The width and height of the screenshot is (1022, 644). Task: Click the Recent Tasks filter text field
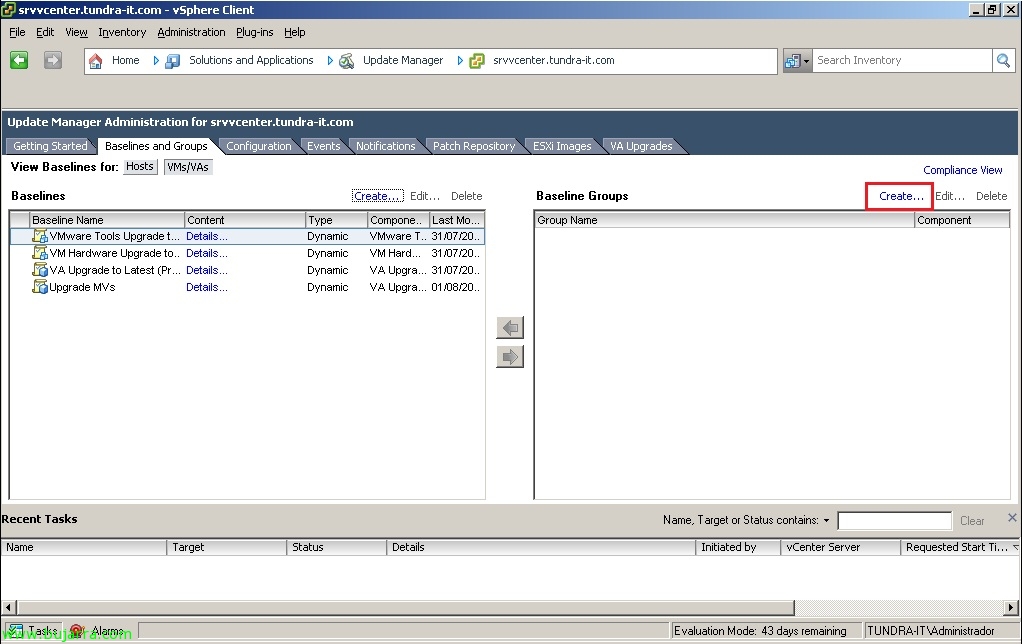(x=894, y=521)
